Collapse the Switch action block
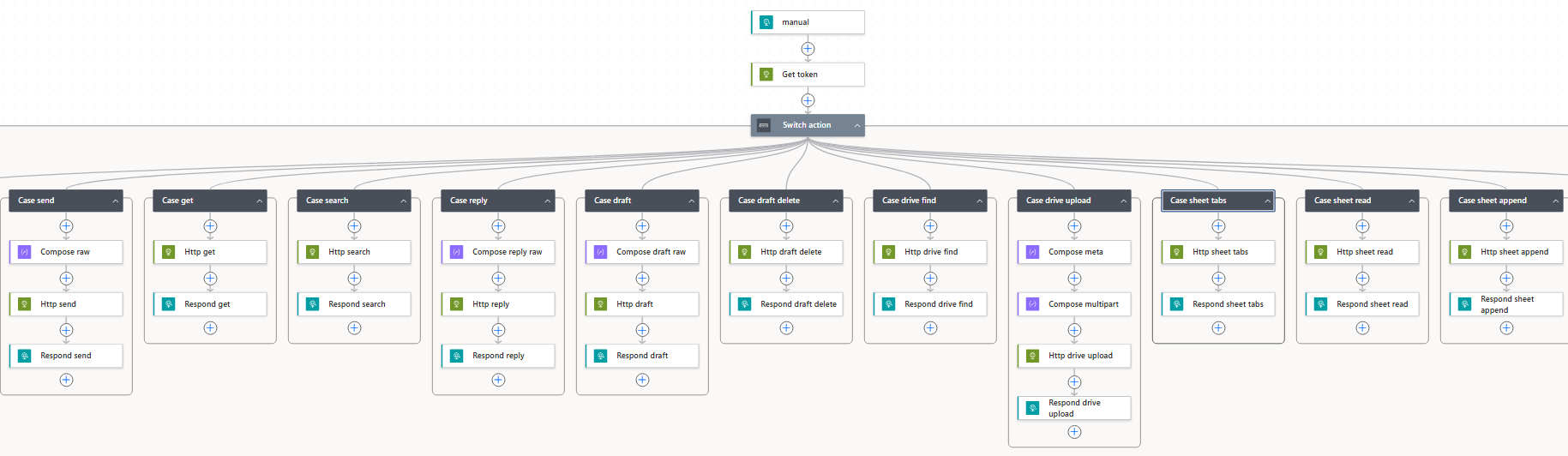Screen dimensions: 1568x456 [856, 126]
